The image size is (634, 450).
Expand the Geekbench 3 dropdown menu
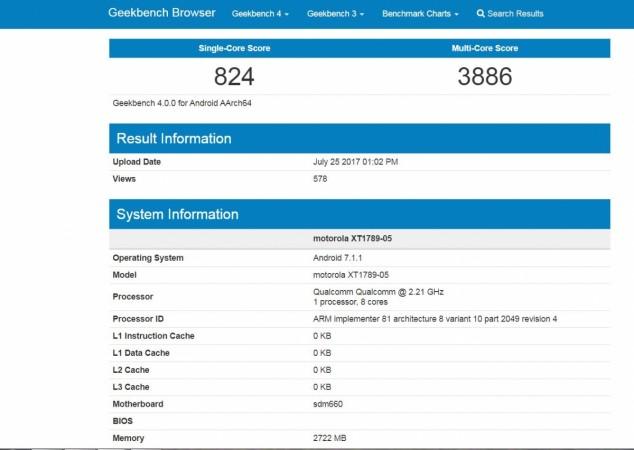click(x=335, y=14)
